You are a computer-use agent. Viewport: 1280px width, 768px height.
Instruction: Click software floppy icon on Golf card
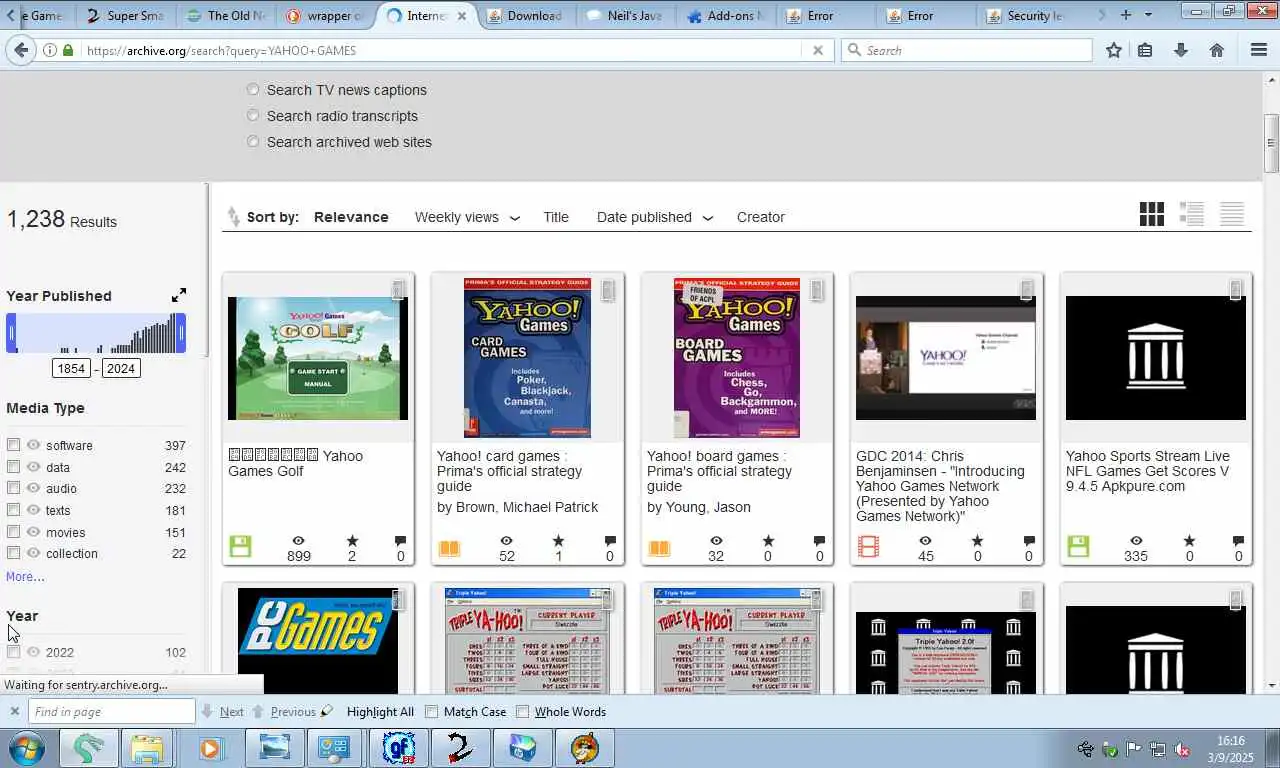(x=240, y=547)
